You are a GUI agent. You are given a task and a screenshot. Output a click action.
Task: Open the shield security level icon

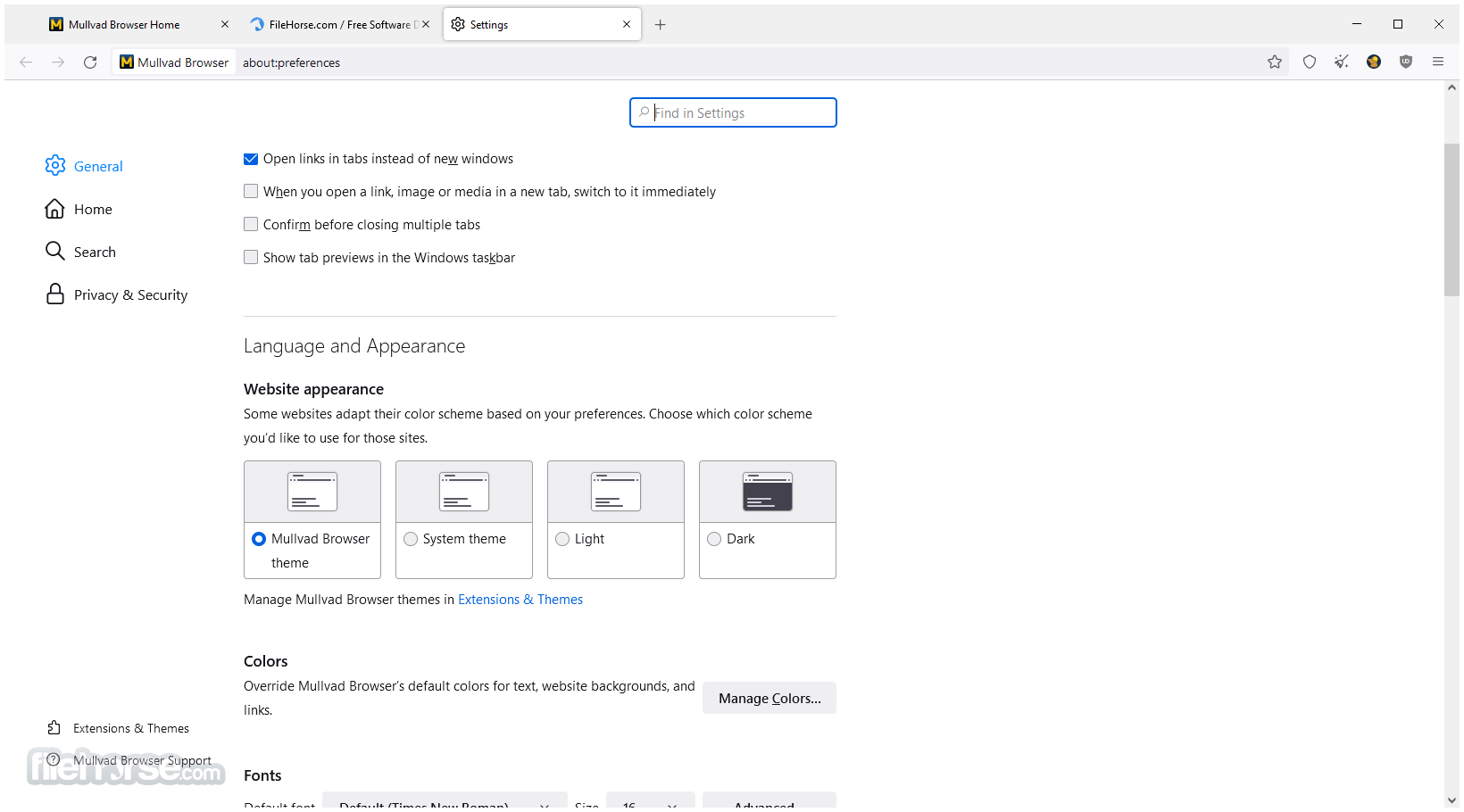point(1310,62)
